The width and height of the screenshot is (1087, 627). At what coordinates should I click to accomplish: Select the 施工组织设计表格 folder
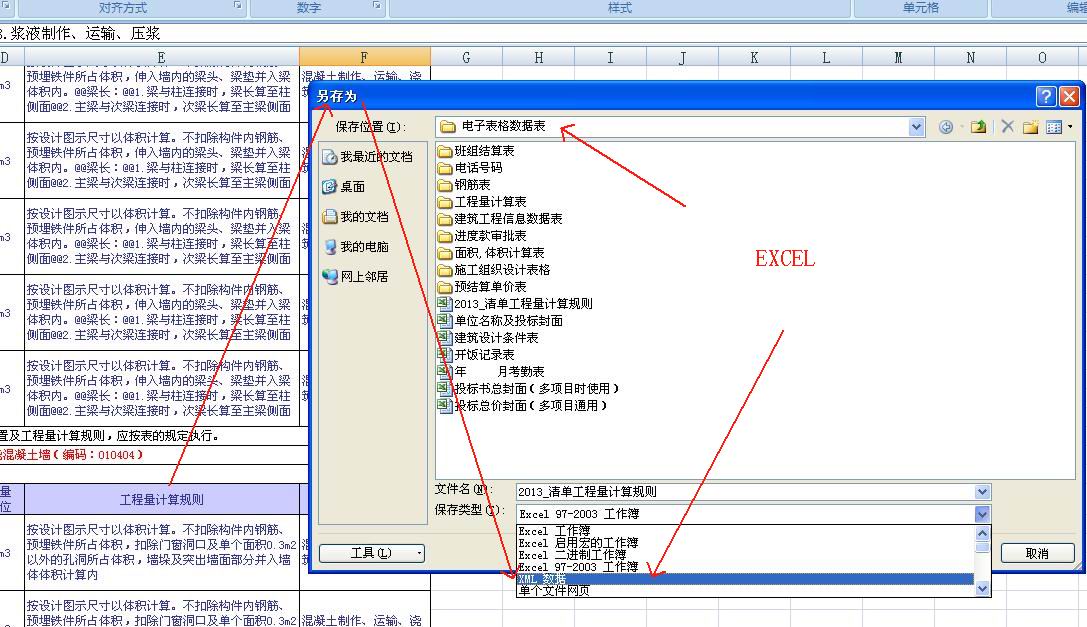(x=494, y=270)
